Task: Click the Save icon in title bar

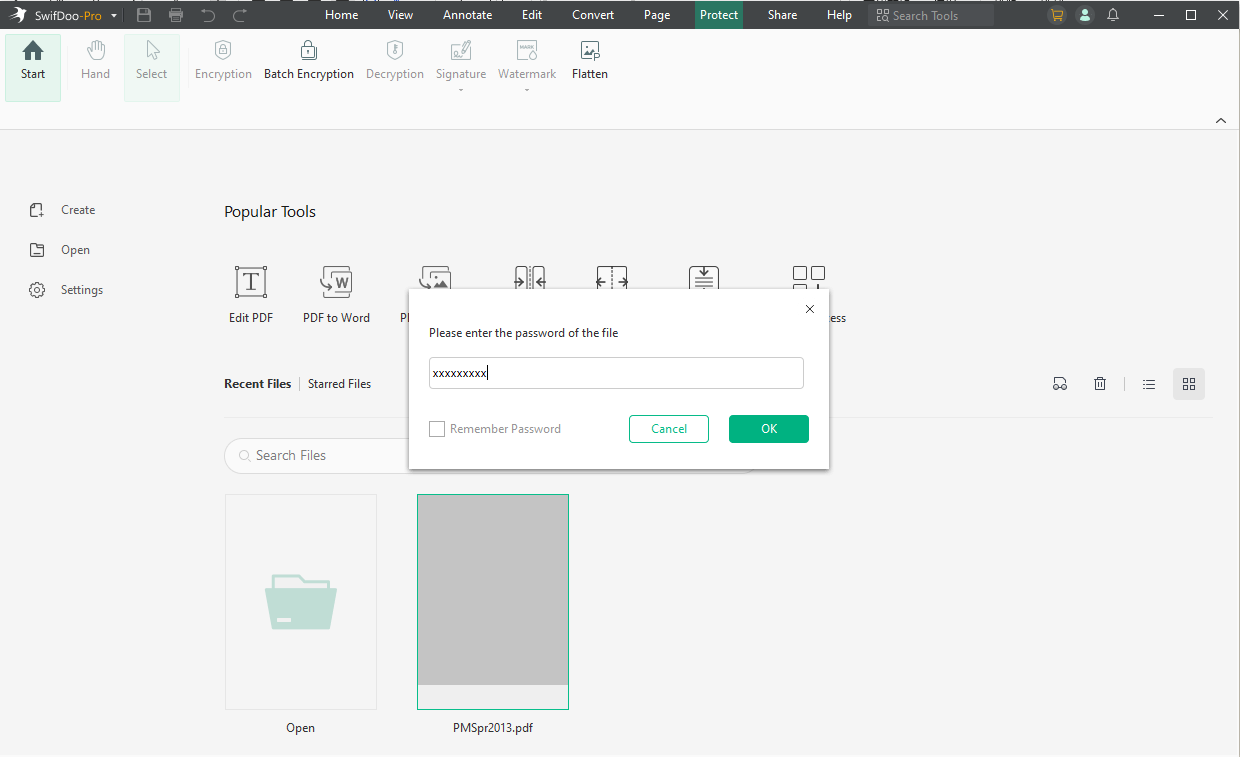Action: (144, 15)
